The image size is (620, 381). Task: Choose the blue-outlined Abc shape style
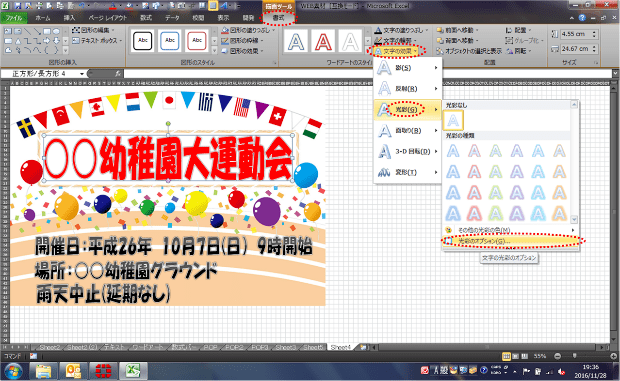tap(170, 40)
